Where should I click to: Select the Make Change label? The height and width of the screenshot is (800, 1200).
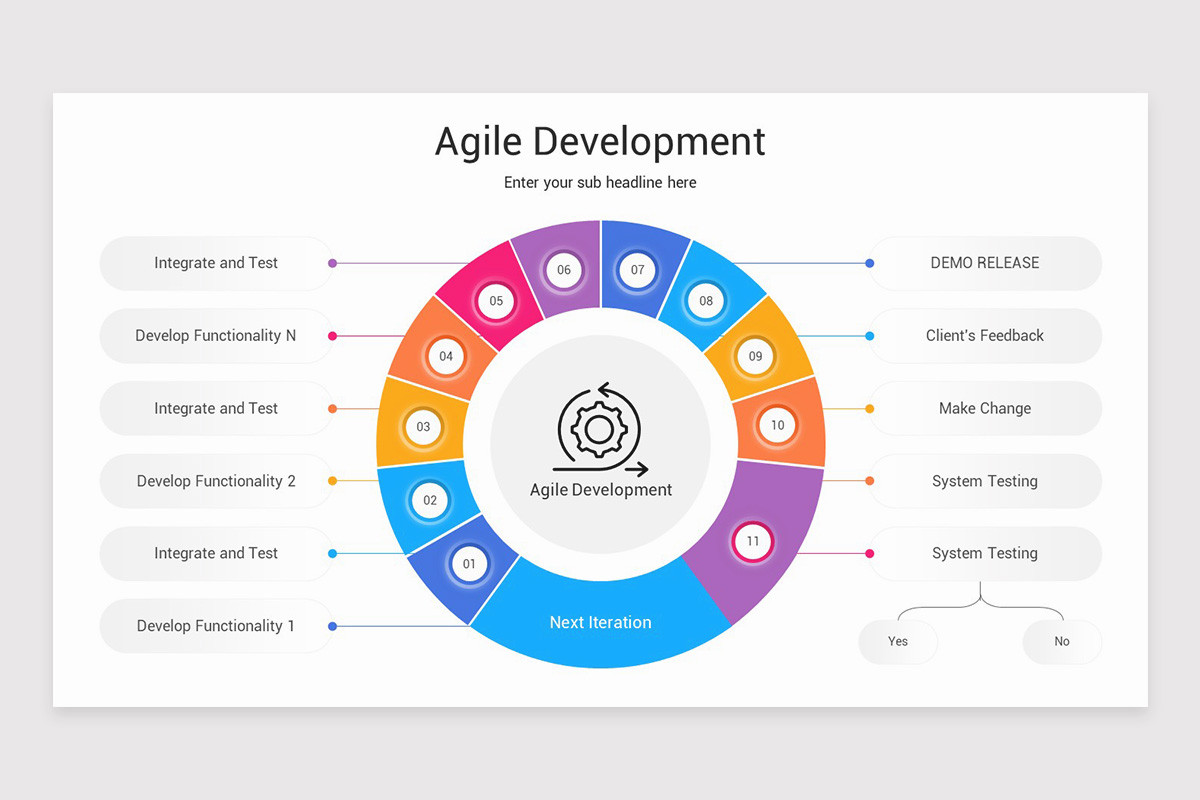click(985, 408)
